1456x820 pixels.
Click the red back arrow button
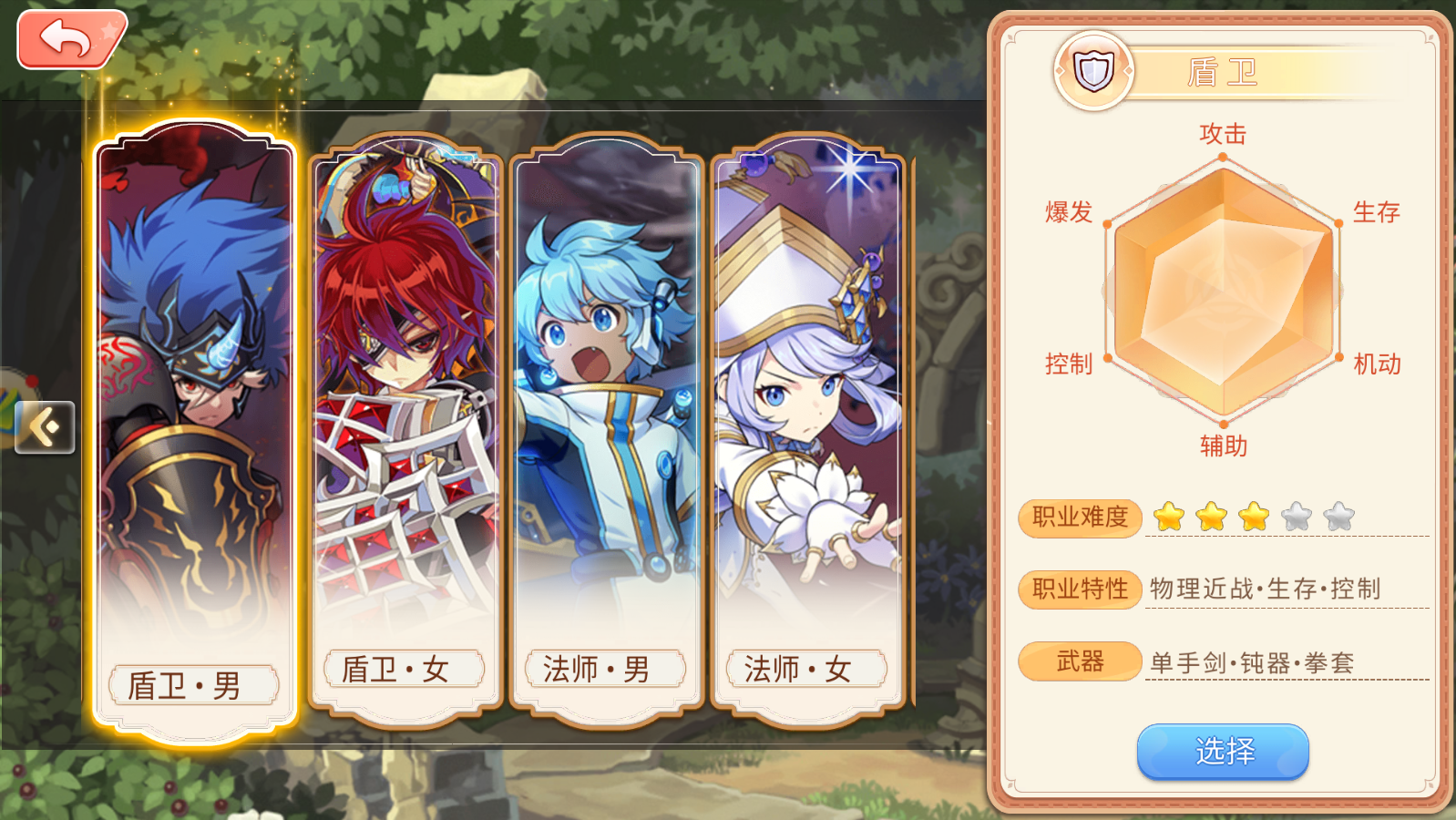(x=71, y=39)
